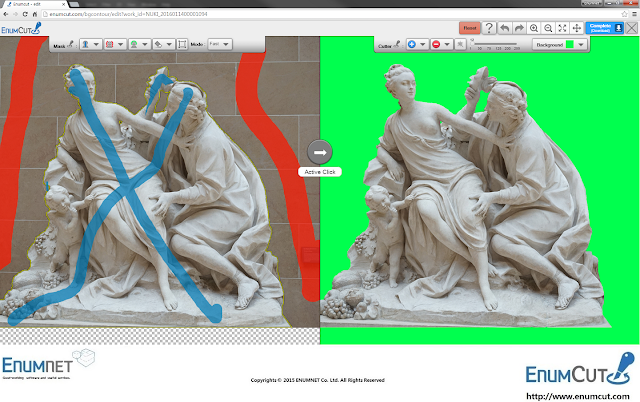
Task: Expand the Cutter remove tool options
Action: (447, 44)
